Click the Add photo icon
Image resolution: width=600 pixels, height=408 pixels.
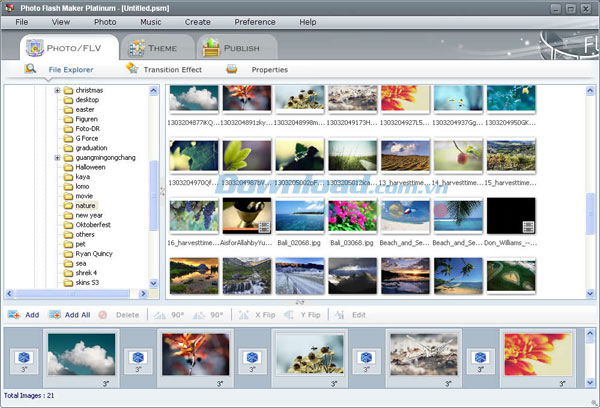pos(14,315)
